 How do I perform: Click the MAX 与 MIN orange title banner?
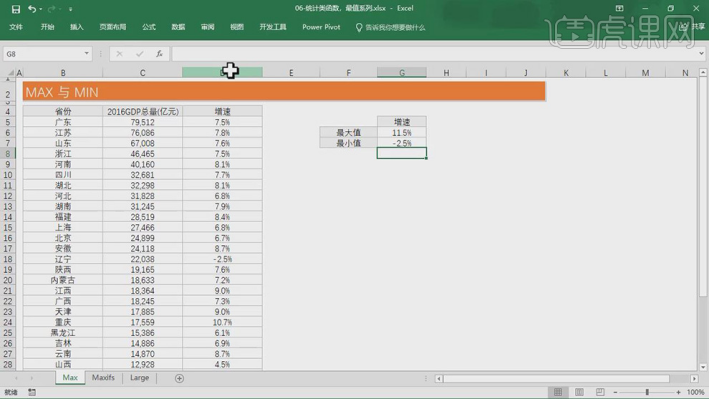[x=284, y=92]
